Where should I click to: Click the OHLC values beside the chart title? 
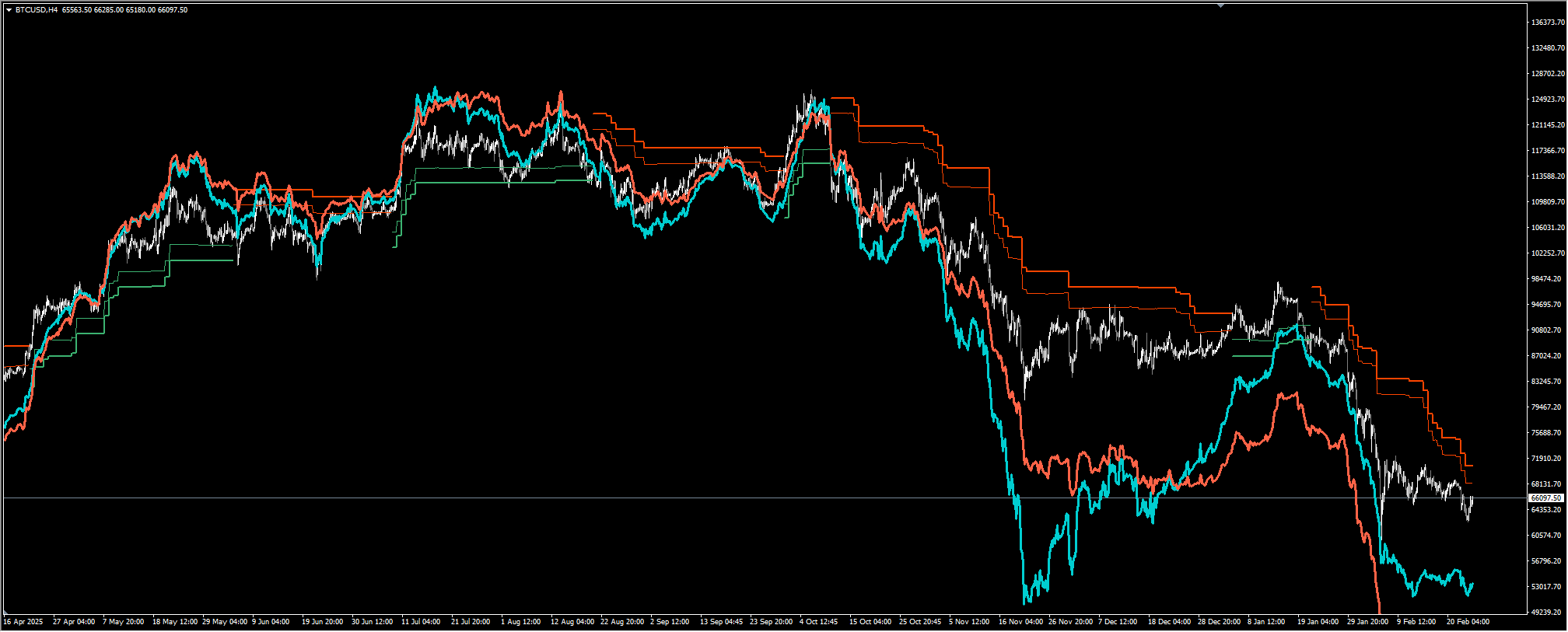[124, 10]
